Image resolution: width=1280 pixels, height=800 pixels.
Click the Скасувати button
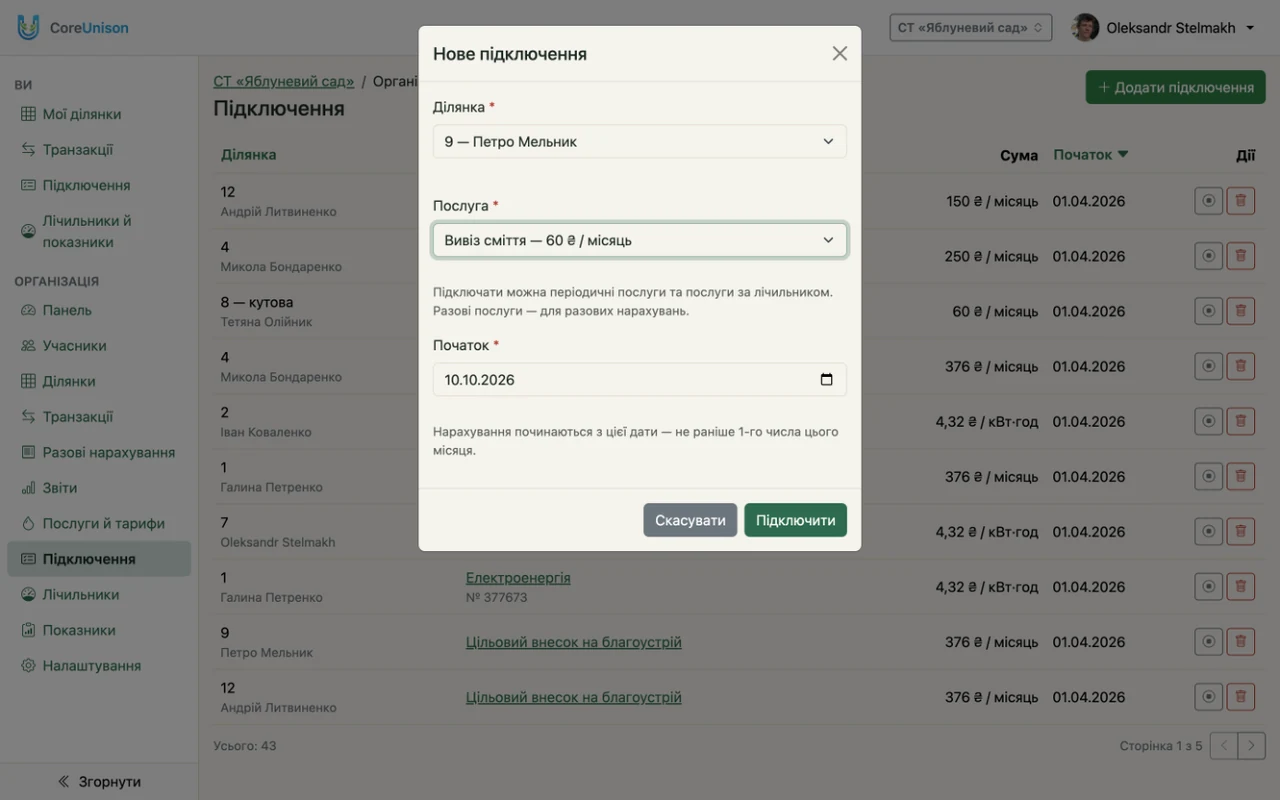690,520
